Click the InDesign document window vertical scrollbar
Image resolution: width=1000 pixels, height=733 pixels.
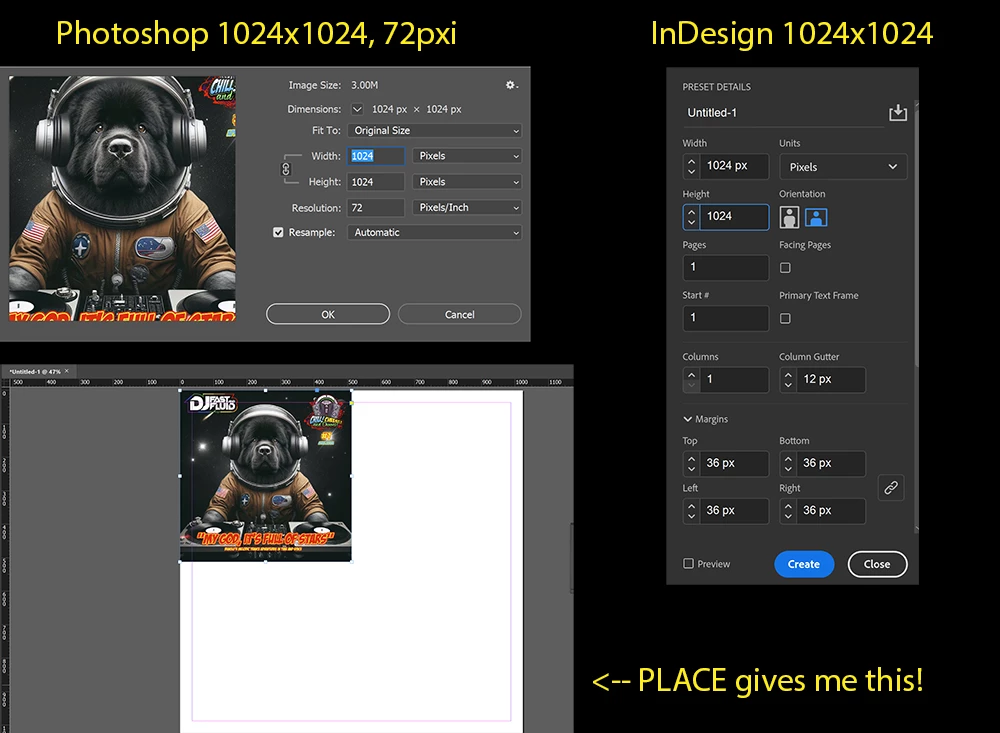click(x=571, y=558)
